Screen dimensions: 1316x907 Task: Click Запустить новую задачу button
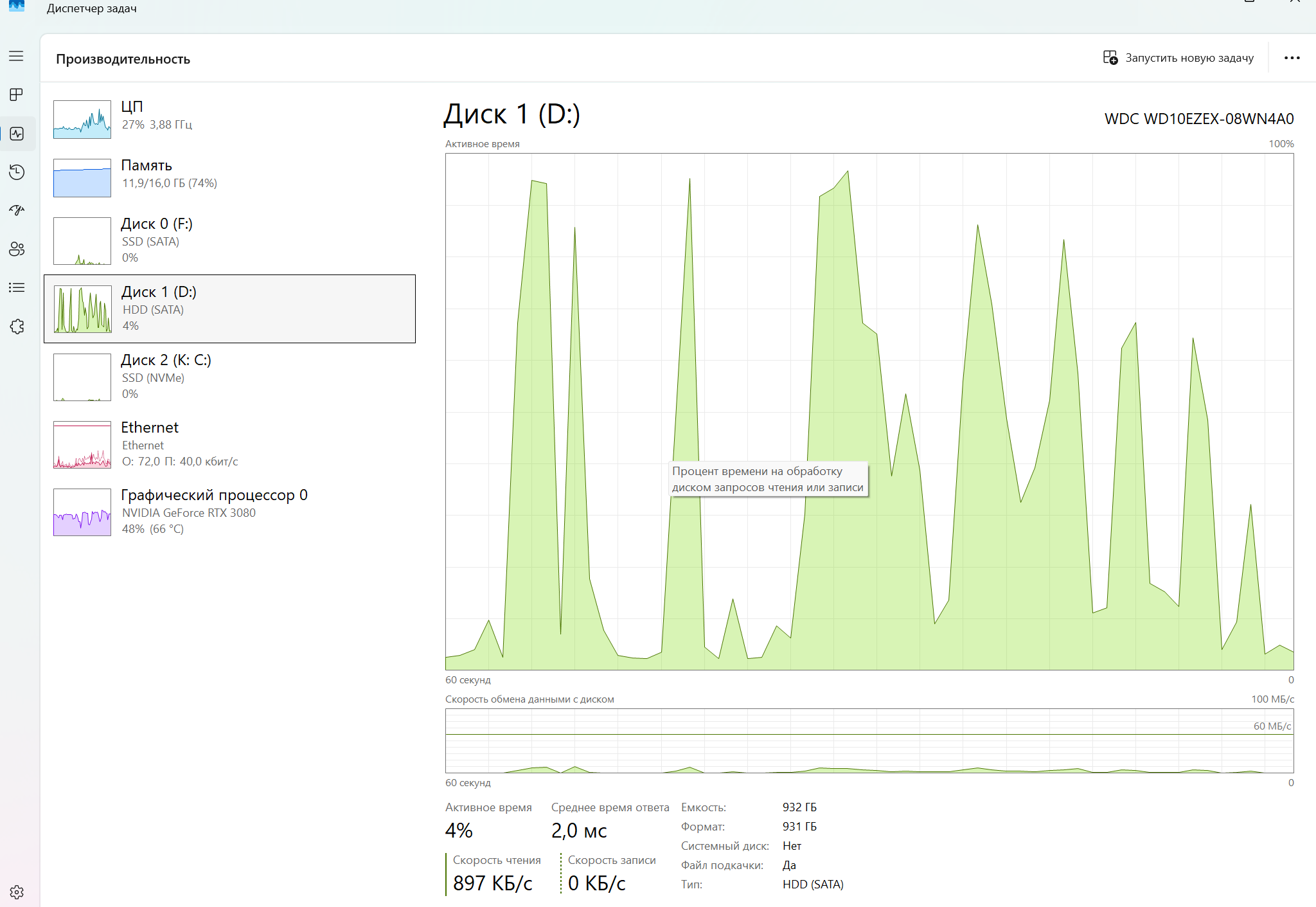pos(1178,58)
